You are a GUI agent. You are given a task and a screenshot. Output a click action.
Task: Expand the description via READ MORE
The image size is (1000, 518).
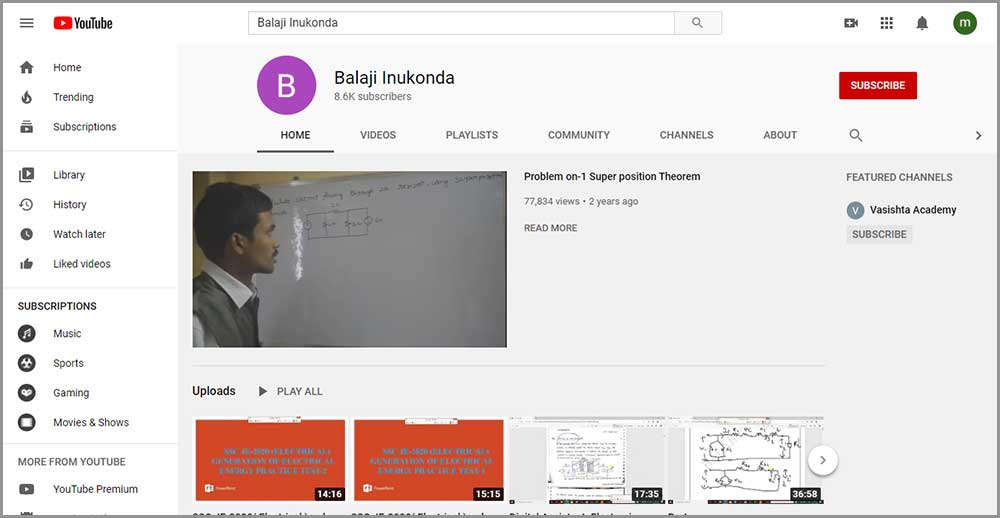pos(550,228)
